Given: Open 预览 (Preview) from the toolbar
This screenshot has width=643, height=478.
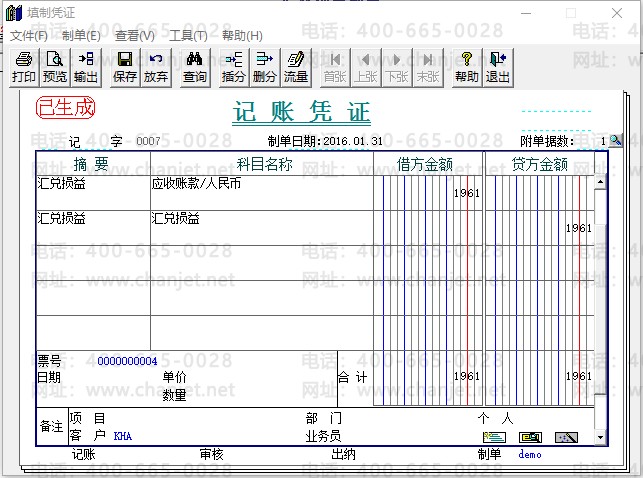Looking at the screenshot, I should [x=55, y=67].
